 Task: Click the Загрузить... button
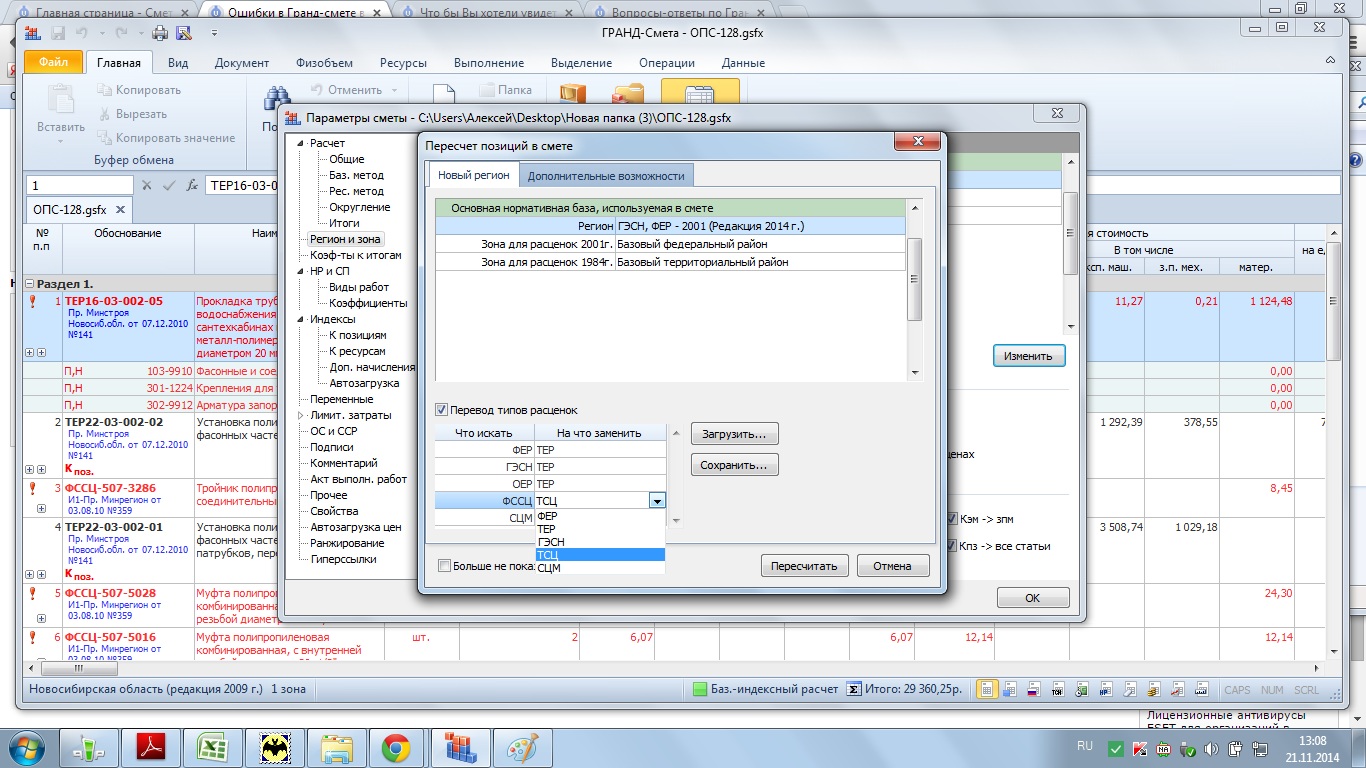click(x=734, y=434)
